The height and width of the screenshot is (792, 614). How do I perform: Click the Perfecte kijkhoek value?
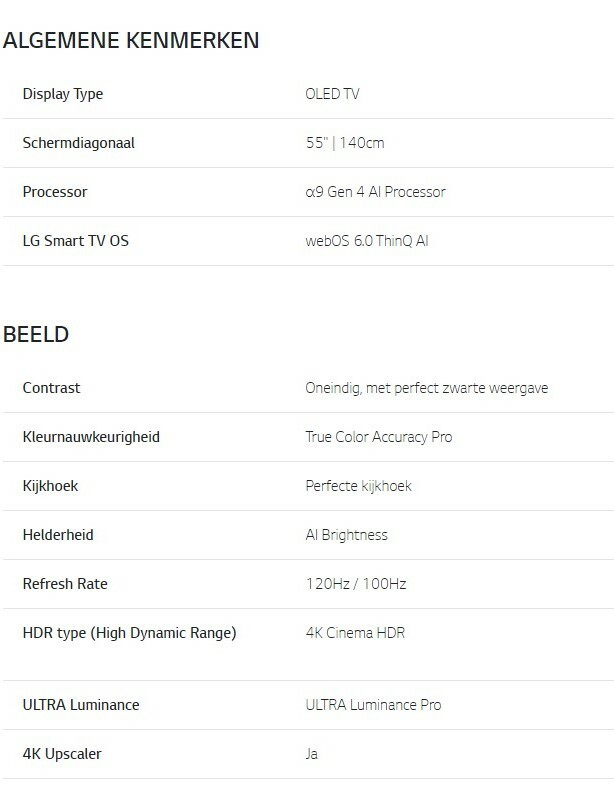click(358, 486)
